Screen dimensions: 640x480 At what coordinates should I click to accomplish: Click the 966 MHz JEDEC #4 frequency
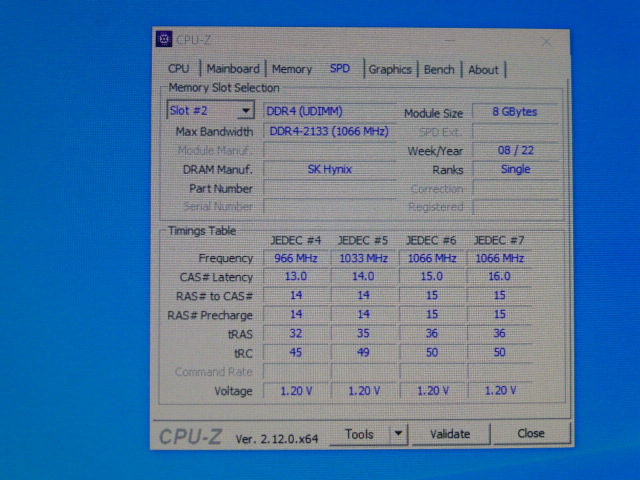[x=296, y=258]
